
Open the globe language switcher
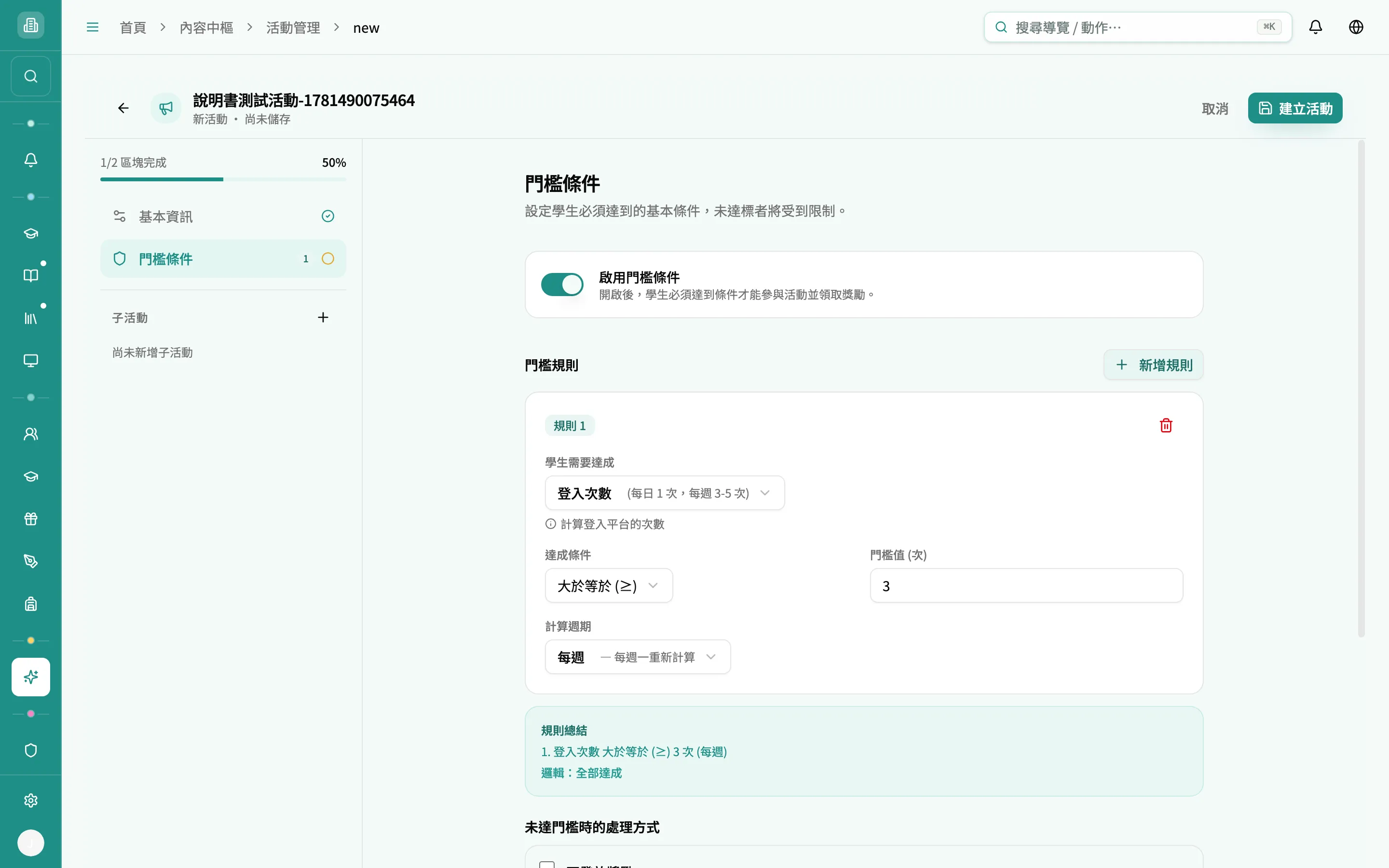point(1356,27)
